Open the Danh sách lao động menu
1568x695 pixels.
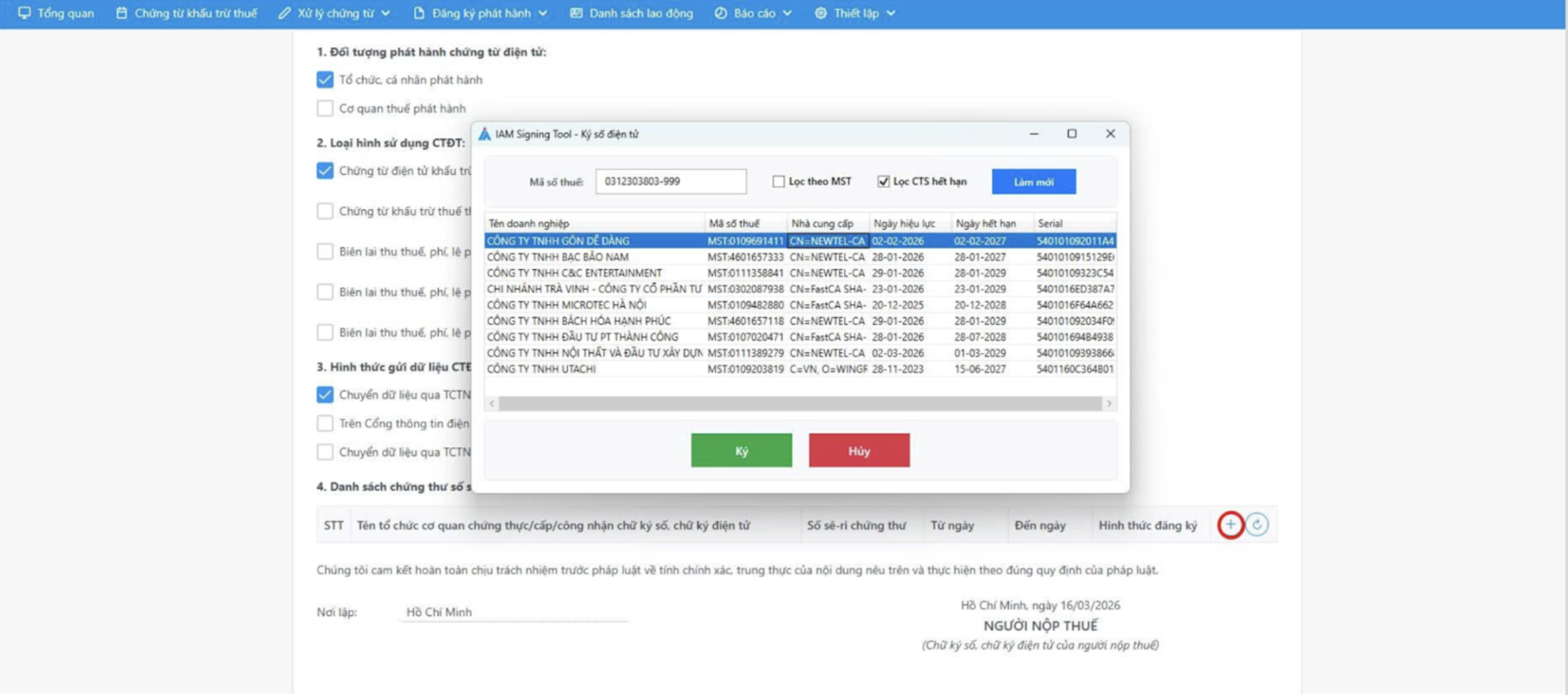point(640,13)
